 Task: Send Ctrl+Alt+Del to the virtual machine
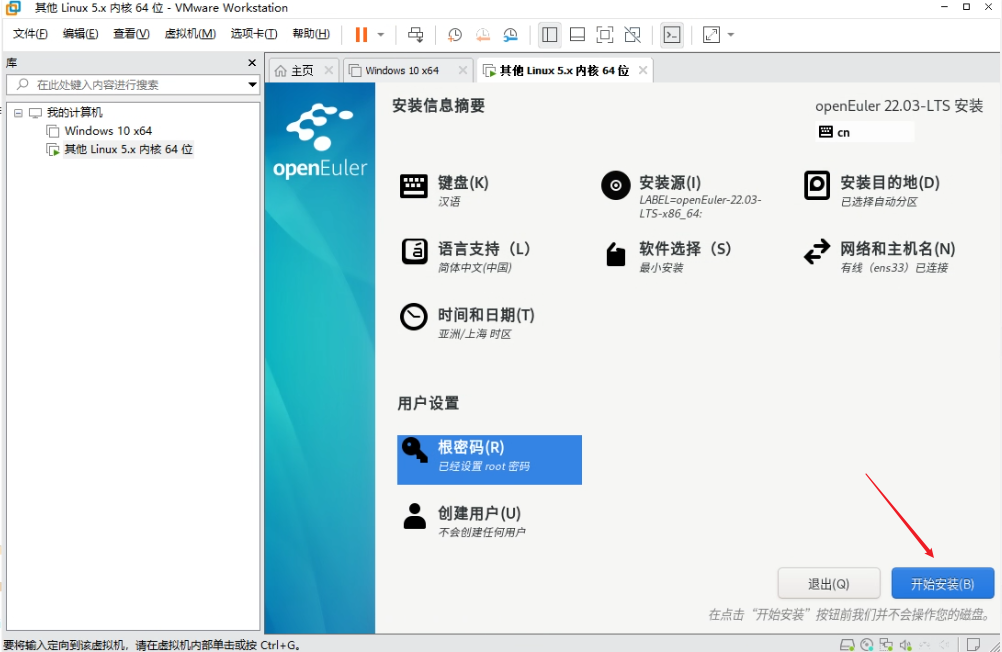415,35
